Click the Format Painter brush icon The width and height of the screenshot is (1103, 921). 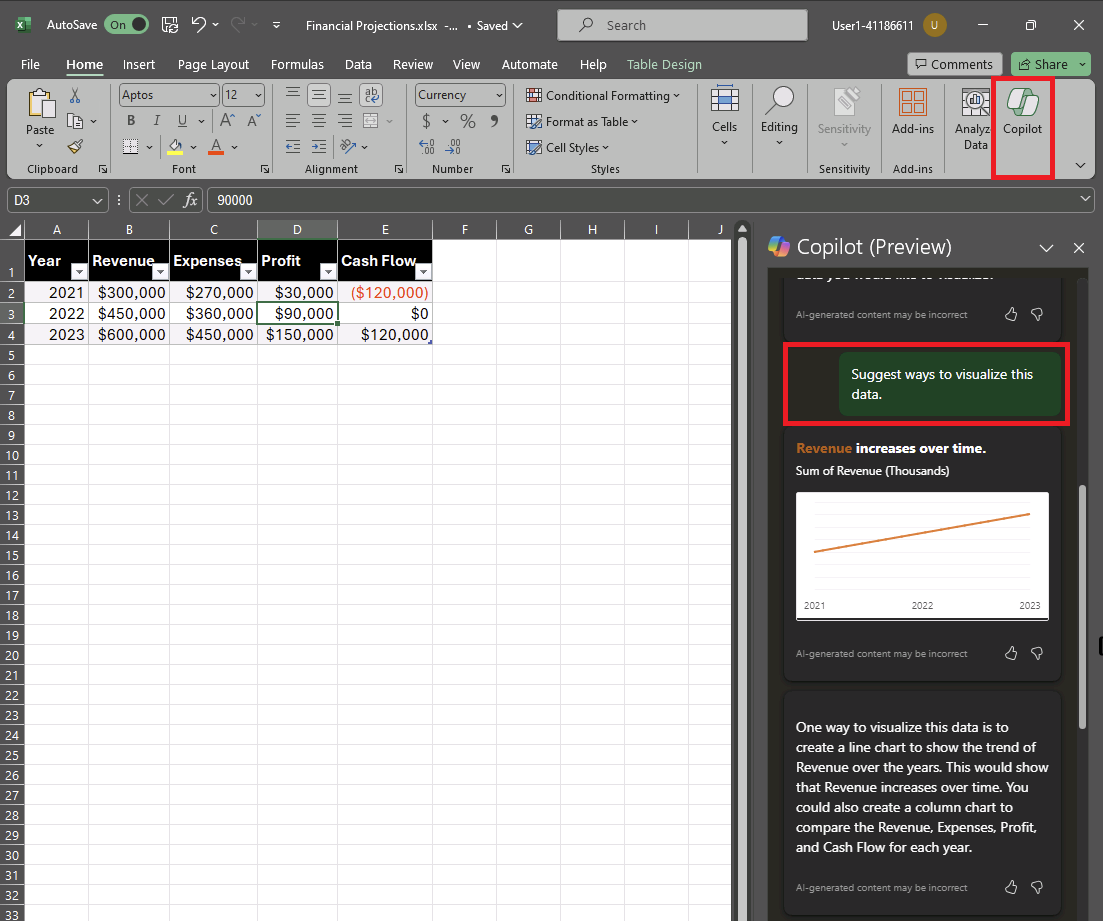click(75, 146)
